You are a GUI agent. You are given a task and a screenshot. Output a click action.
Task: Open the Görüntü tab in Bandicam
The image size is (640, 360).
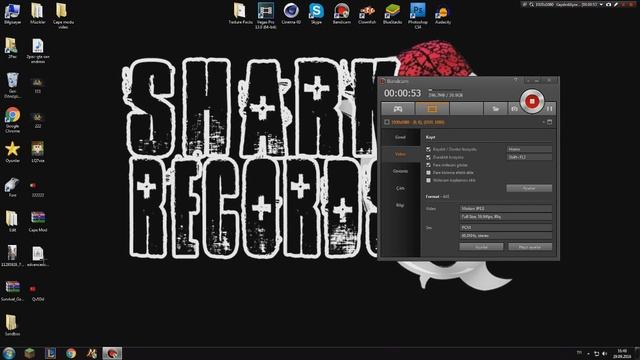click(400, 171)
